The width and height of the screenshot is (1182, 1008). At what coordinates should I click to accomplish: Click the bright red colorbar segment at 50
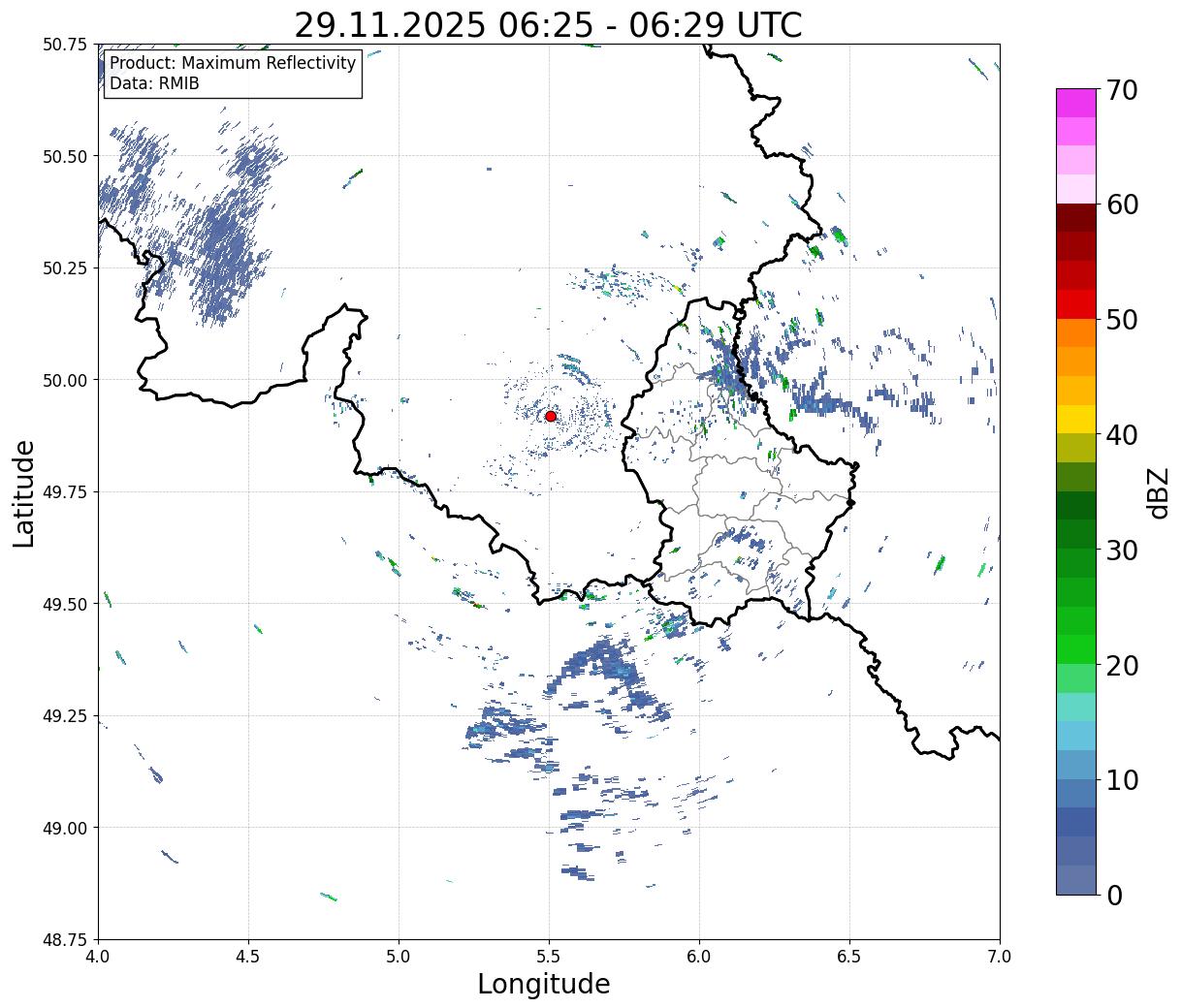point(1075,303)
